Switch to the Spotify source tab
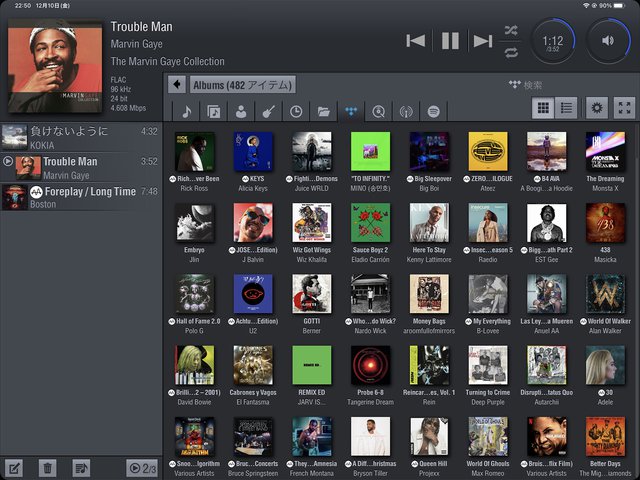The image size is (640, 480). (434, 111)
